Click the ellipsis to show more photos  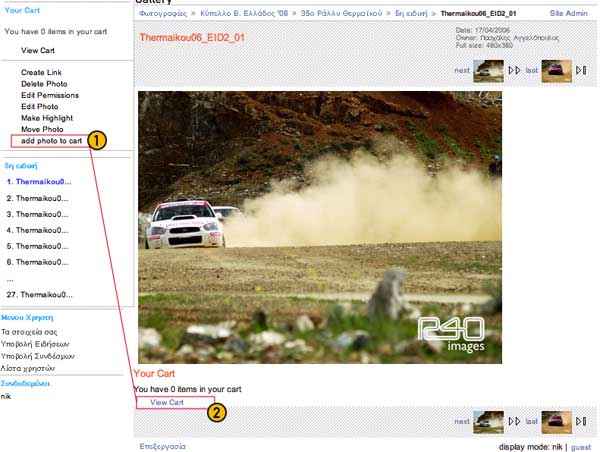[x=9, y=280]
